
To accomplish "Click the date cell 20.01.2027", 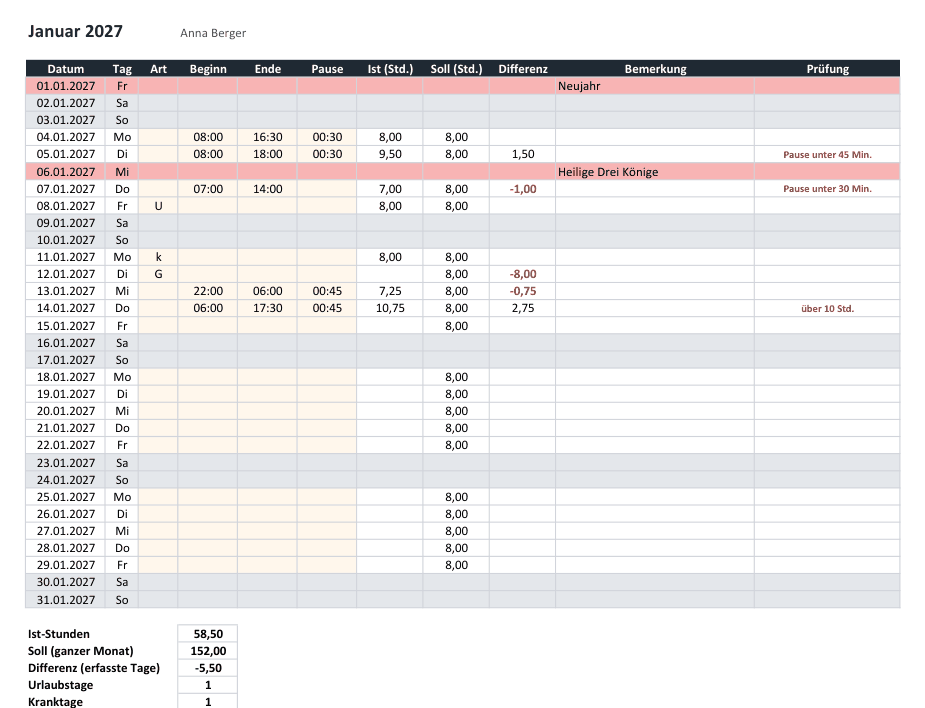I will tap(65, 411).
